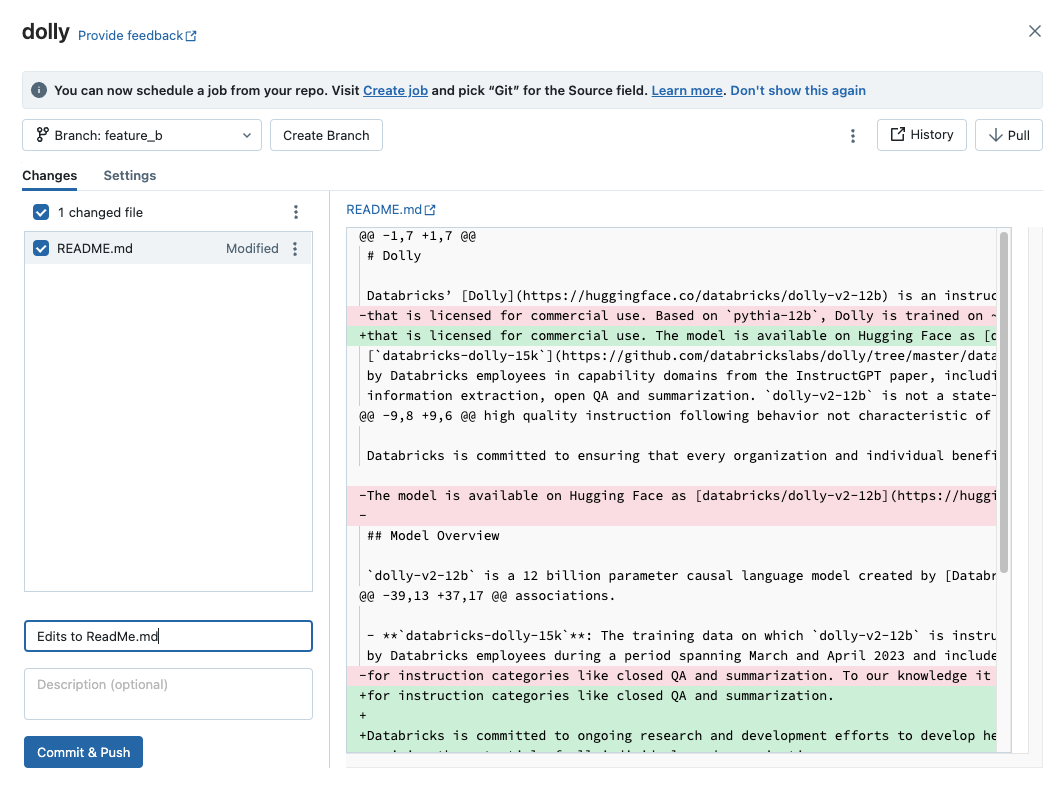Viewport: 1063px width, 798px height.
Task: Uncheck the README.md file checkbox
Action: (40, 248)
